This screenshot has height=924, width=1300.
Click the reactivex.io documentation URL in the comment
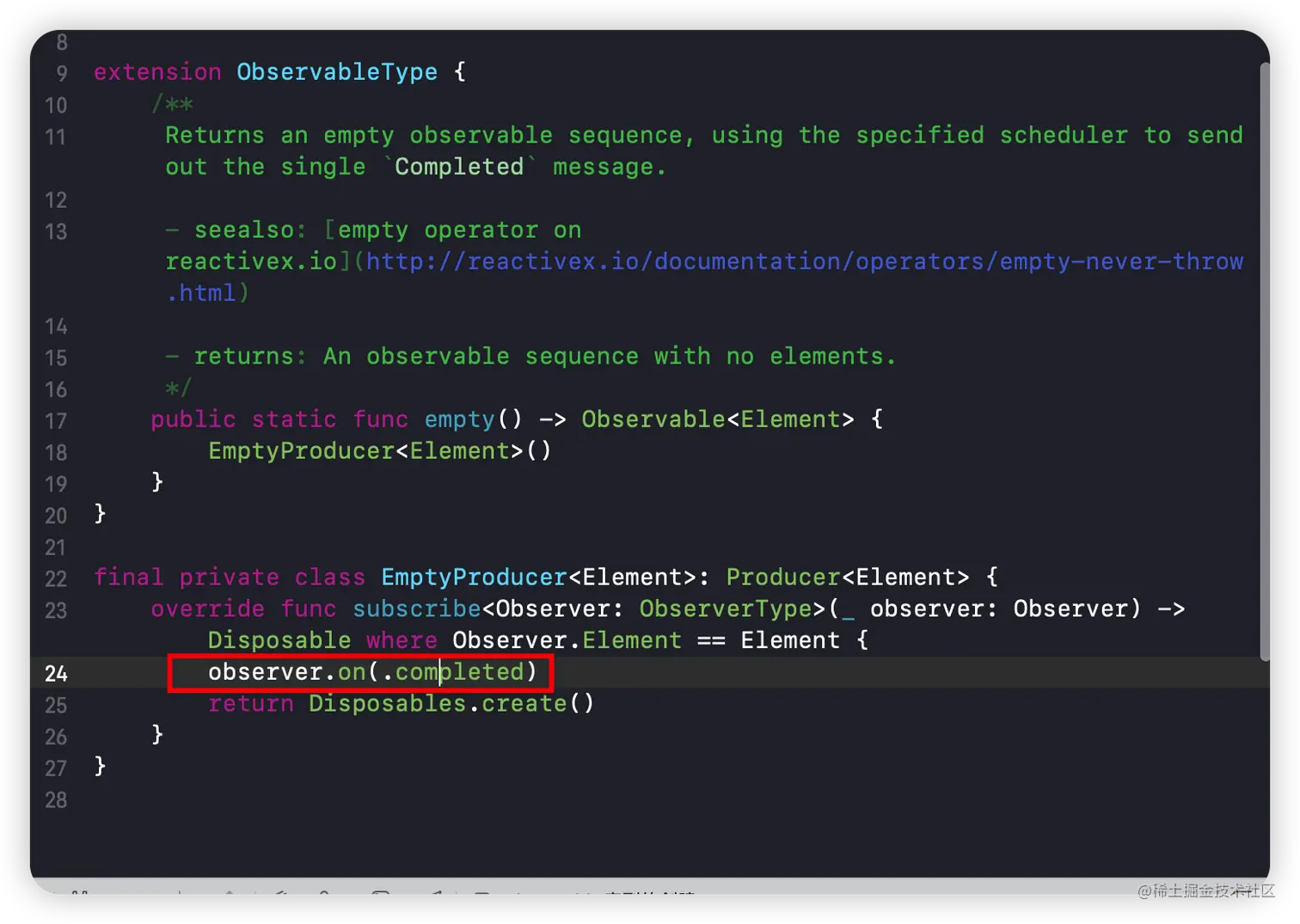coord(705,277)
